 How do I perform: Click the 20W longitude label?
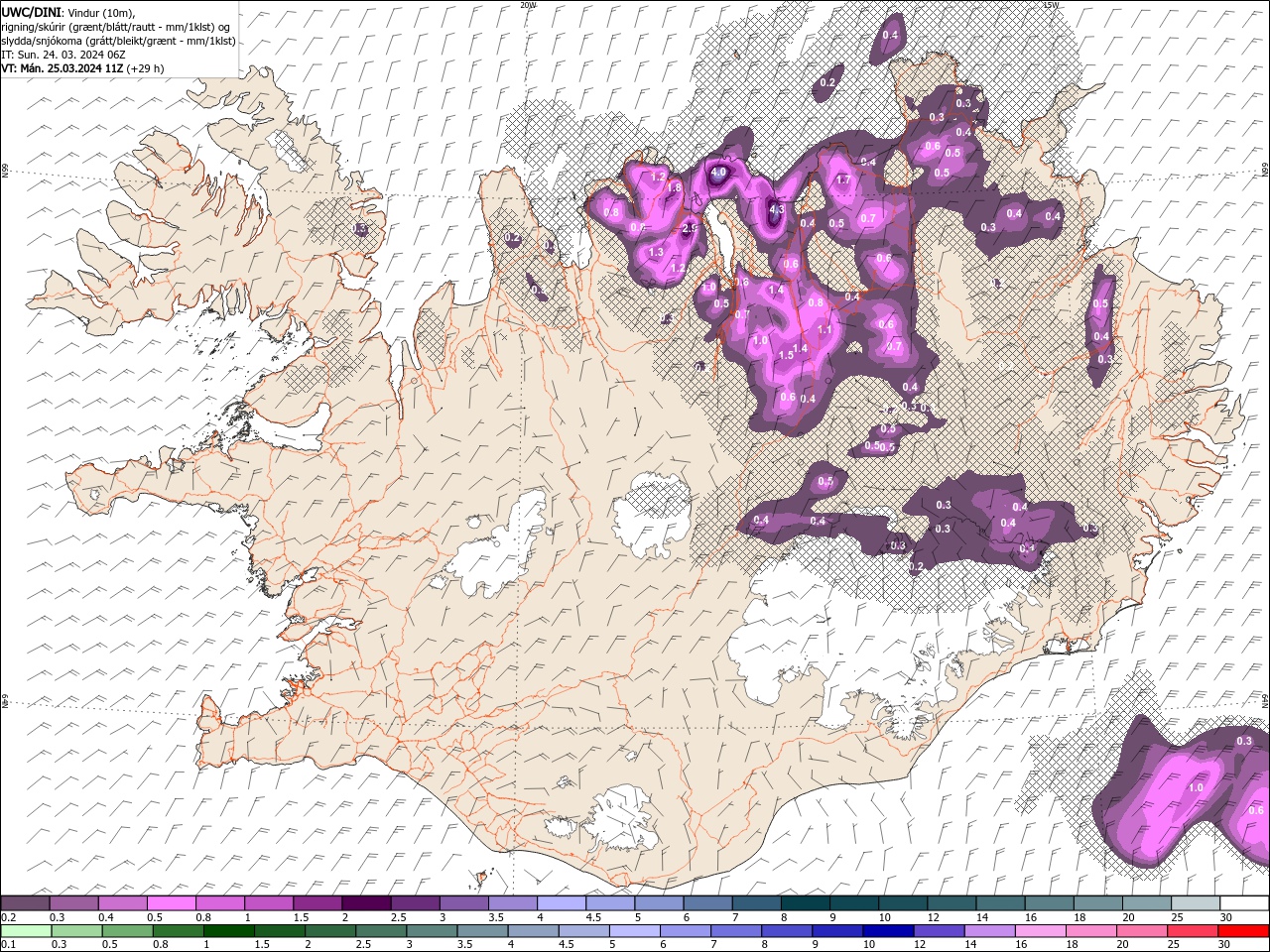528,5
